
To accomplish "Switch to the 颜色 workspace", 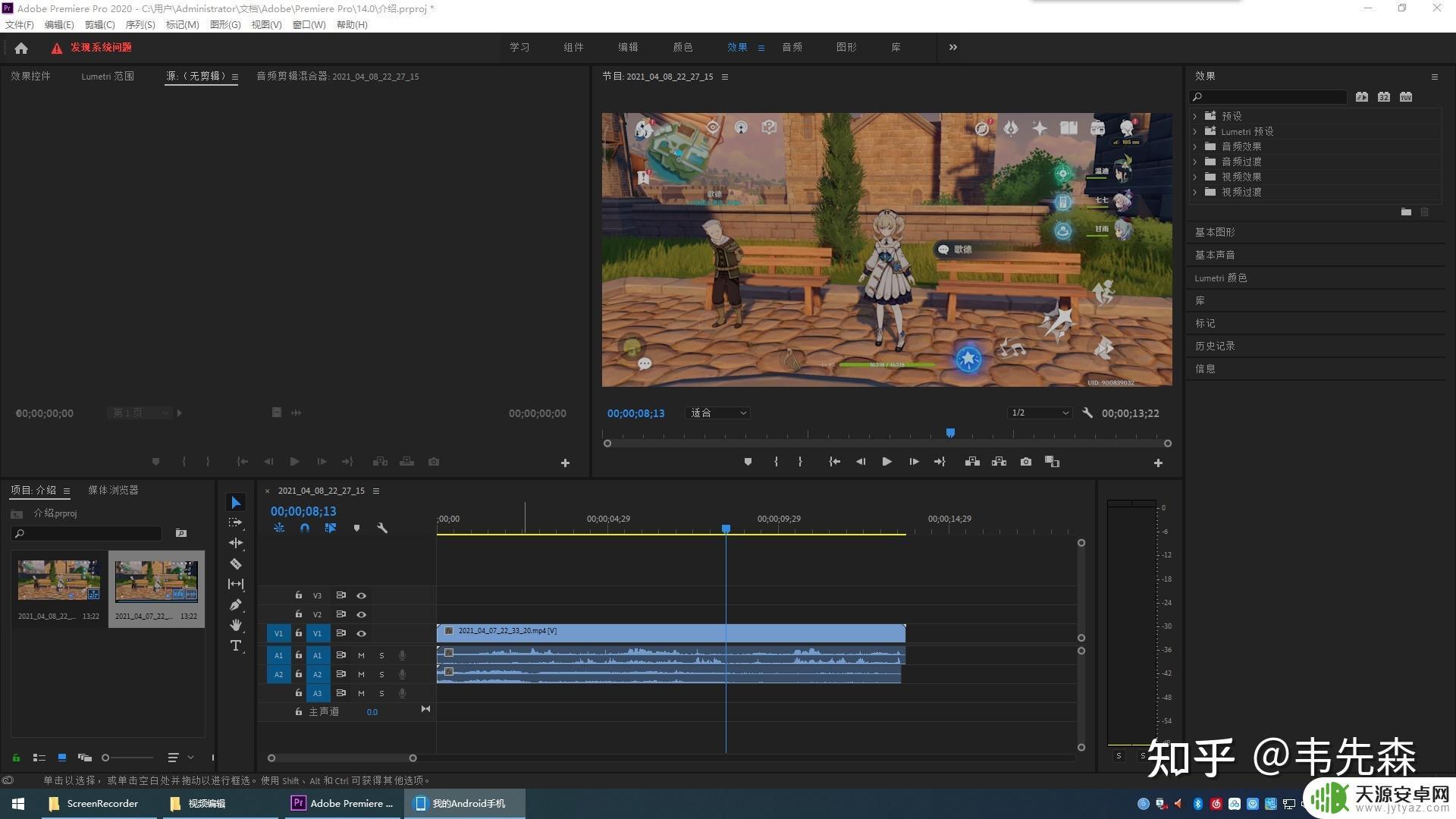I will point(682,47).
